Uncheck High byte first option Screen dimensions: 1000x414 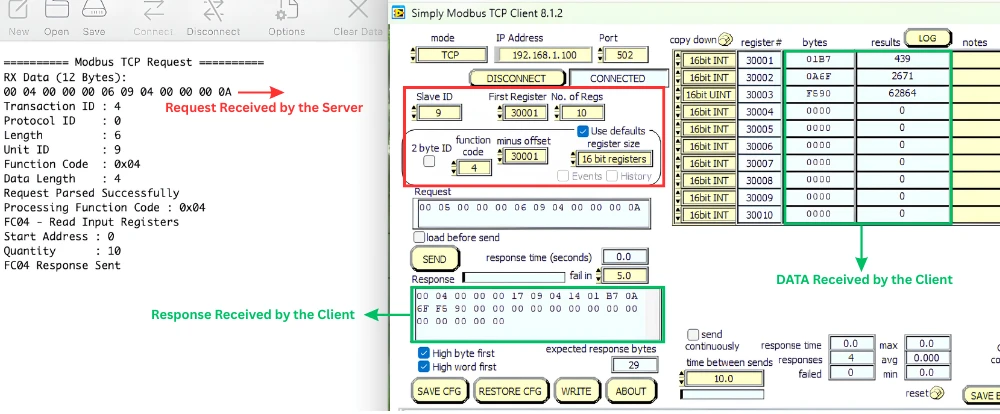tap(423, 353)
